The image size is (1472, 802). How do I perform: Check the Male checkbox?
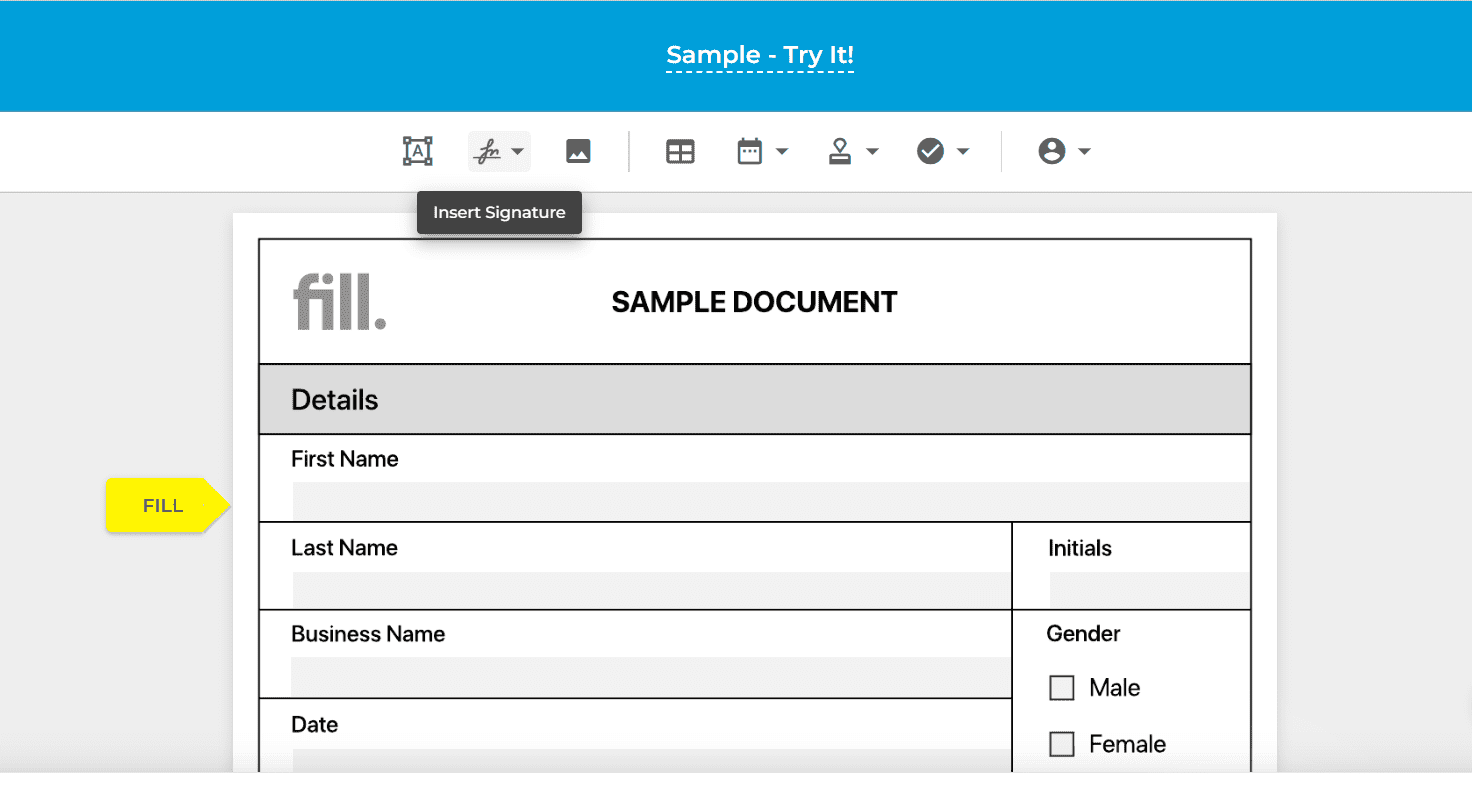[x=1062, y=688]
